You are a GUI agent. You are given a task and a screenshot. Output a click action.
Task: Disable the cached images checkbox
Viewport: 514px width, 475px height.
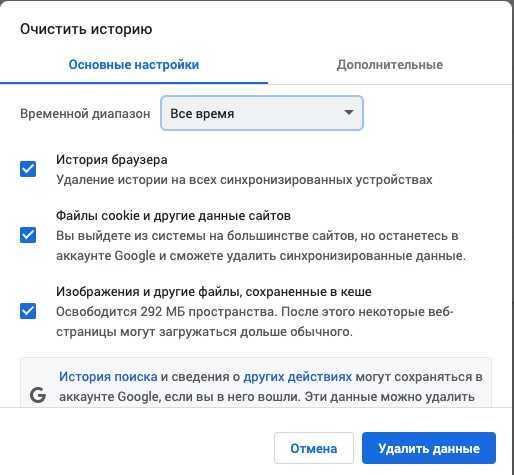pos(28,311)
